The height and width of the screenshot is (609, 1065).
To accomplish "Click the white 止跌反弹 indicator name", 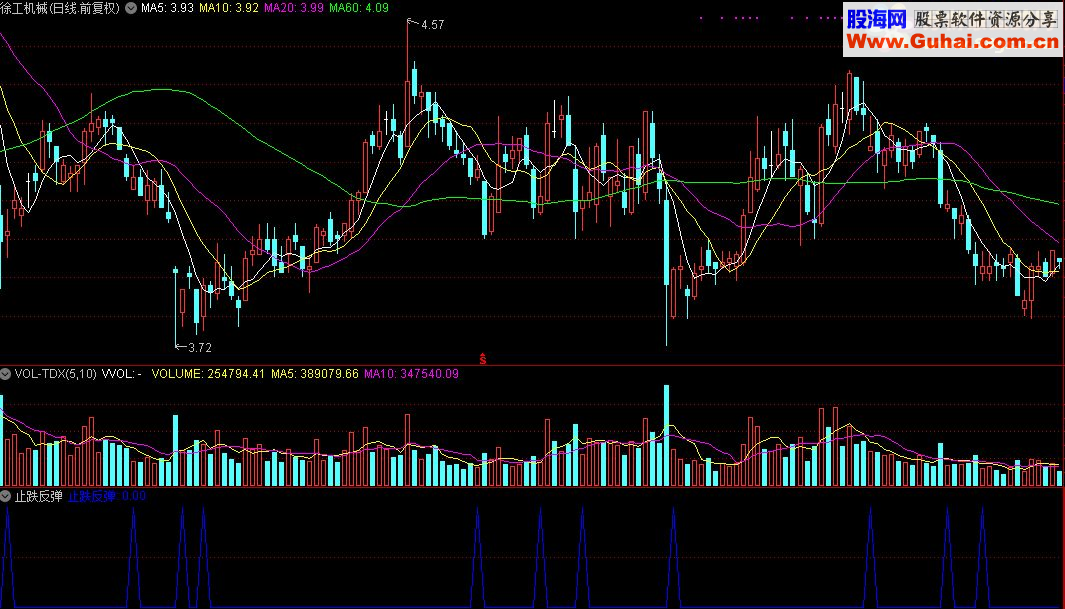I will click(x=39, y=496).
